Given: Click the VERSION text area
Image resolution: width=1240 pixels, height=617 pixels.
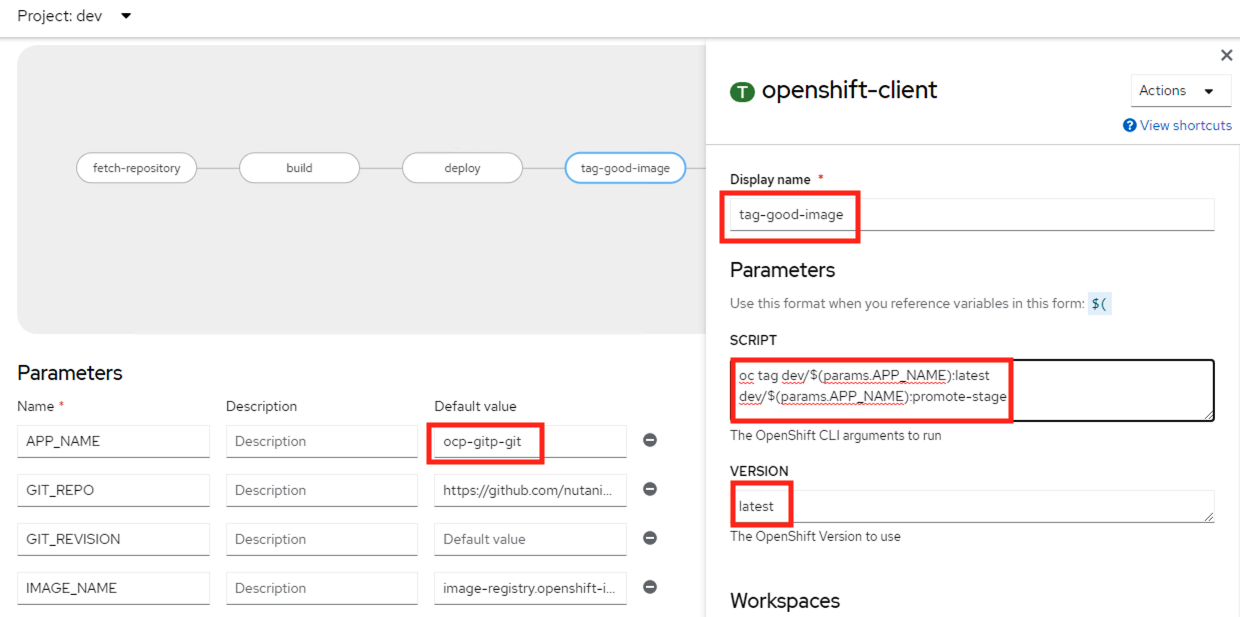Looking at the screenshot, I should [x=1000, y=506].
